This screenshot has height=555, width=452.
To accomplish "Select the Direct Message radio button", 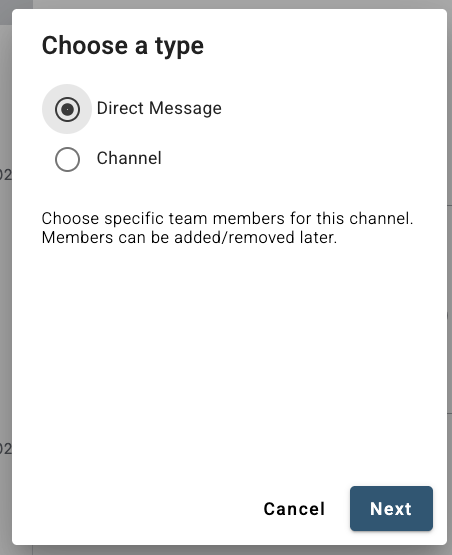I will click(67, 109).
